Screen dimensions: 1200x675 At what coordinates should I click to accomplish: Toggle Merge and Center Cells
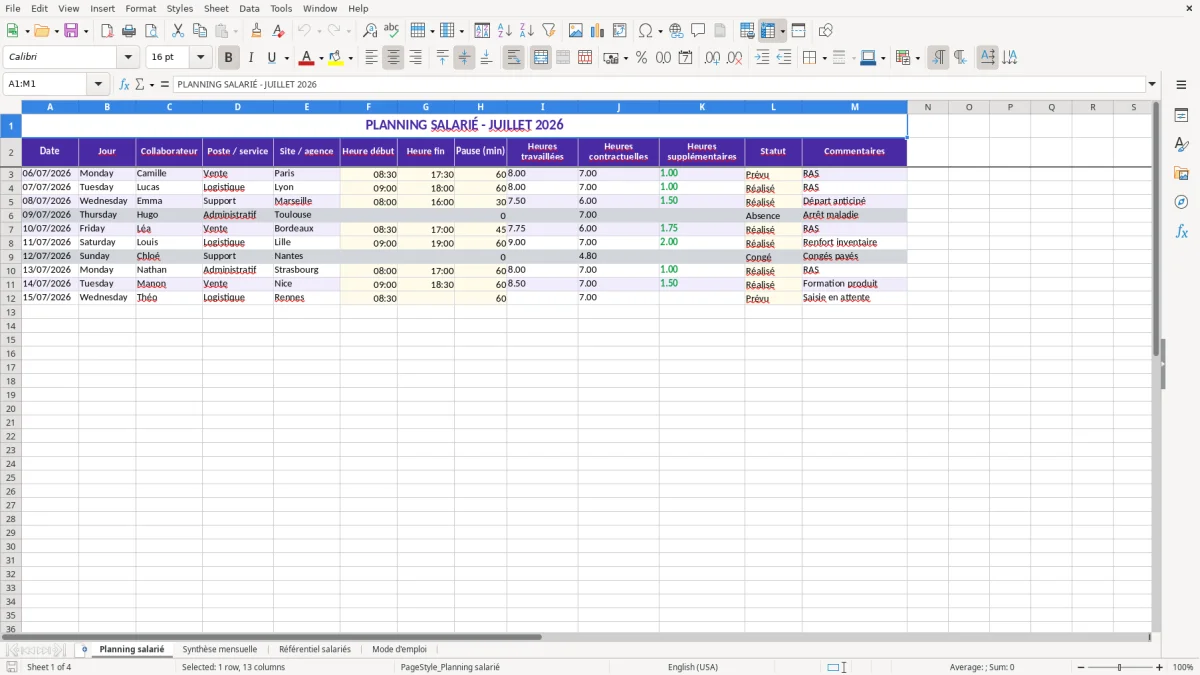coord(541,58)
